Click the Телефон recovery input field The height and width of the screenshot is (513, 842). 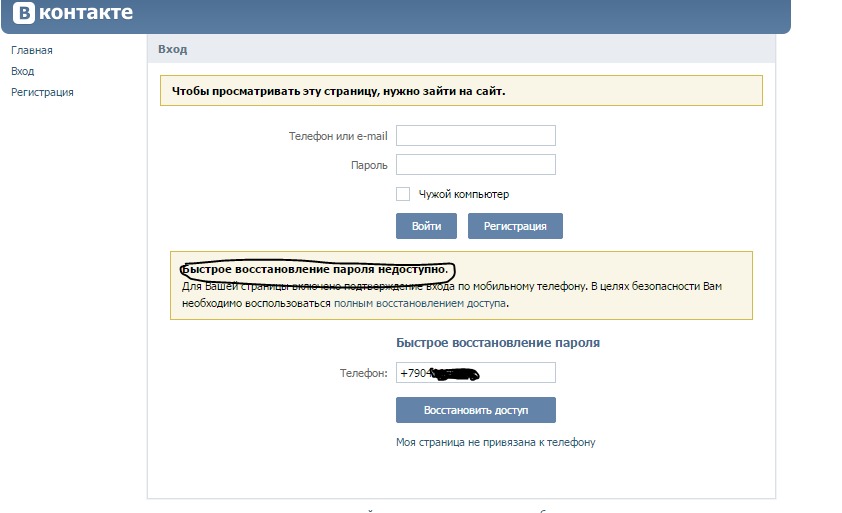[476, 373]
